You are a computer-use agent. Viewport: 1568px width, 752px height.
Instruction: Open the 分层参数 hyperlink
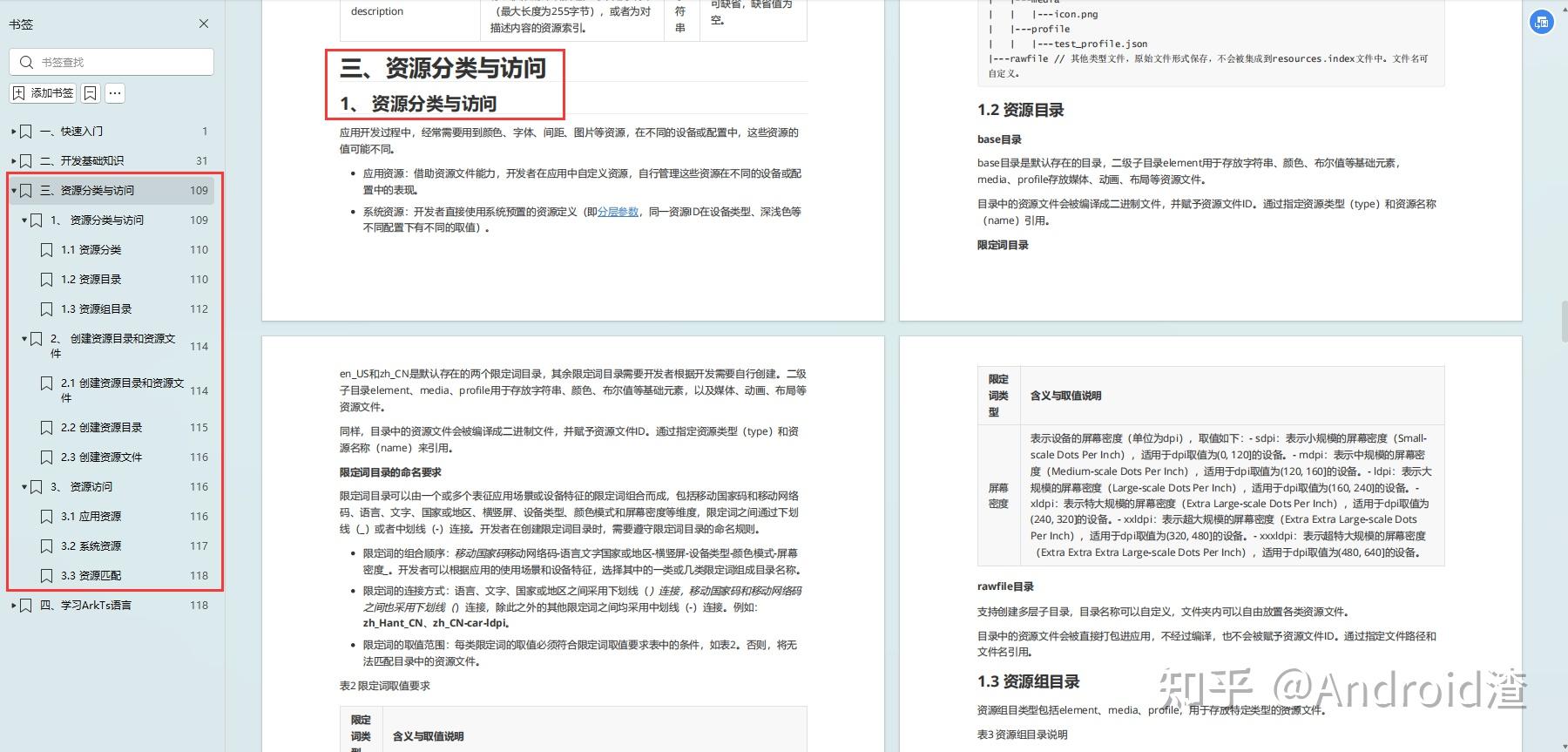coord(618,212)
